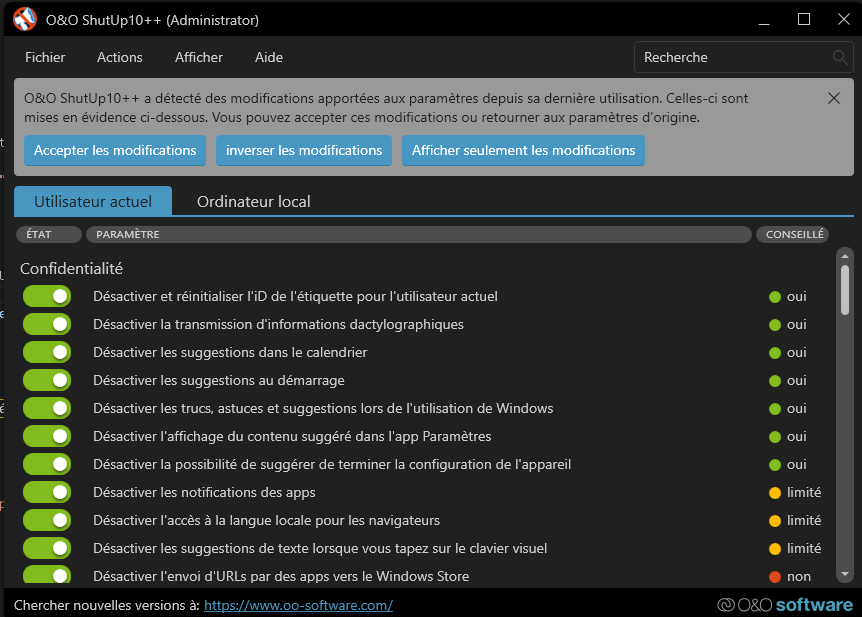Click 'Accepter les modifications' button
862x617 pixels.
point(115,151)
